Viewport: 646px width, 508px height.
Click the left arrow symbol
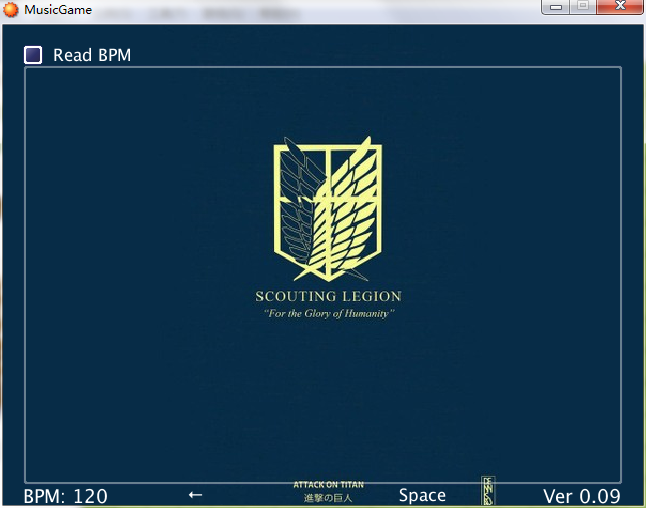pos(195,494)
